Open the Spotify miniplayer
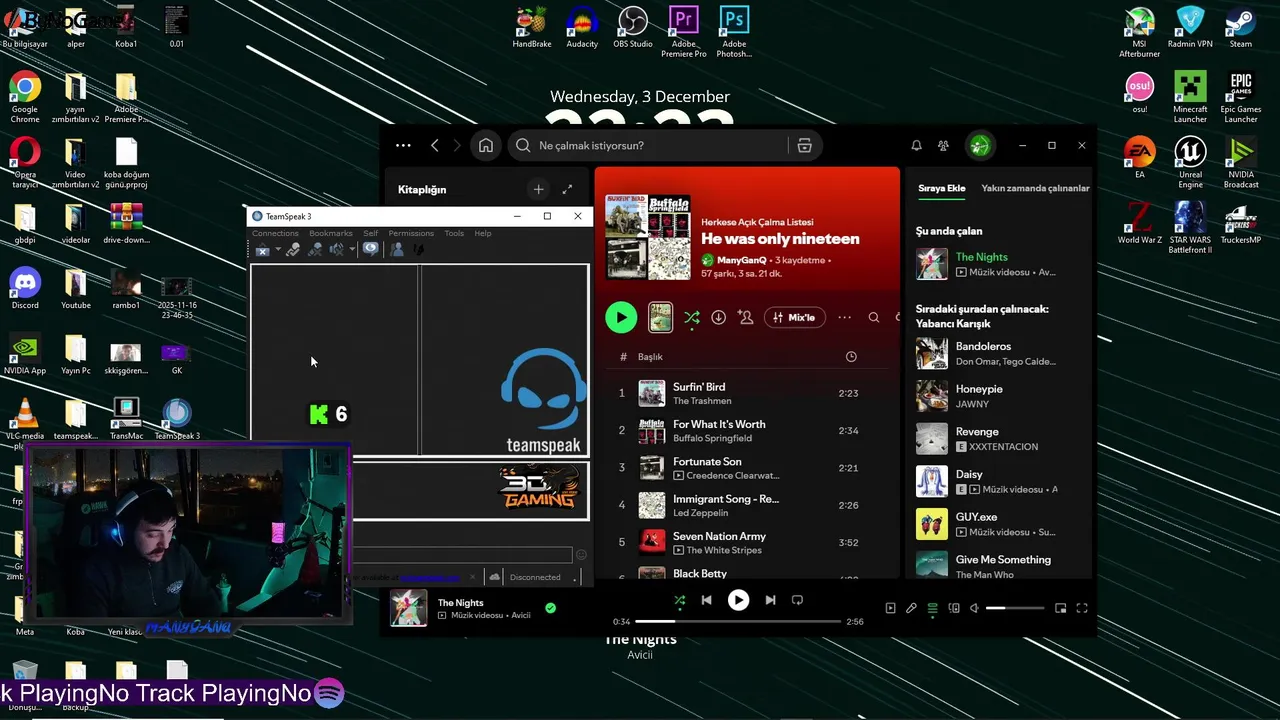Screen dimensions: 1280x720 (x=1060, y=608)
